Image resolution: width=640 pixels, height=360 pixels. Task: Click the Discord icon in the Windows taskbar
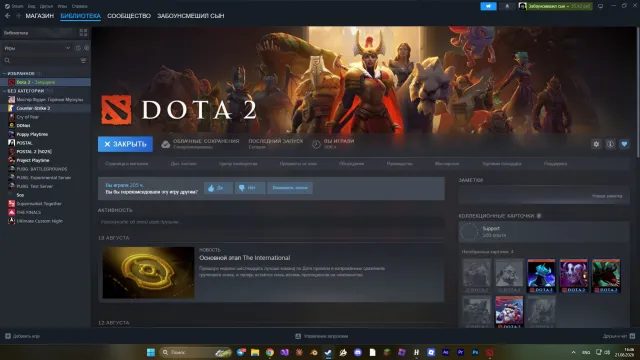click(x=358, y=352)
